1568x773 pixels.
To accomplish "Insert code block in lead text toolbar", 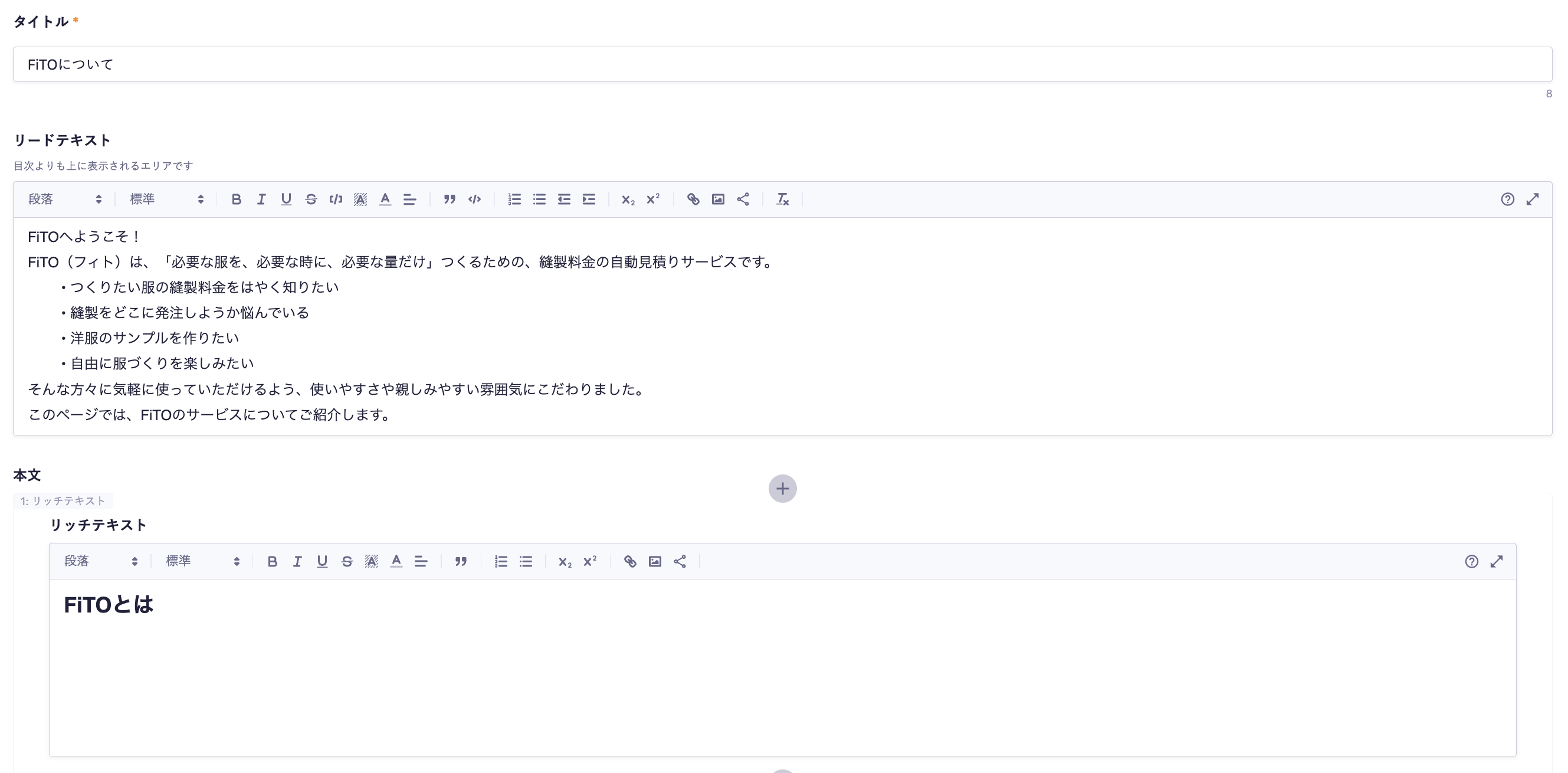I will (x=474, y=199).
